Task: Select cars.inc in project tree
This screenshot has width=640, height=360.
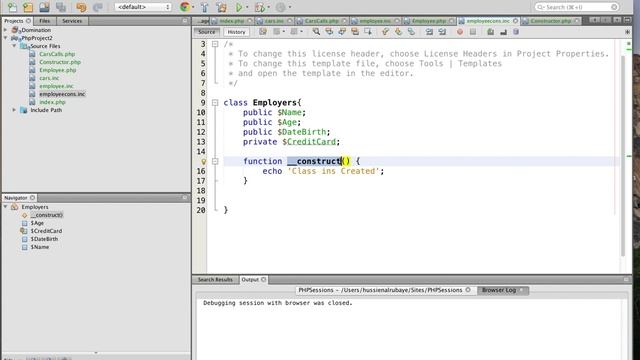Action: point(49,78)
